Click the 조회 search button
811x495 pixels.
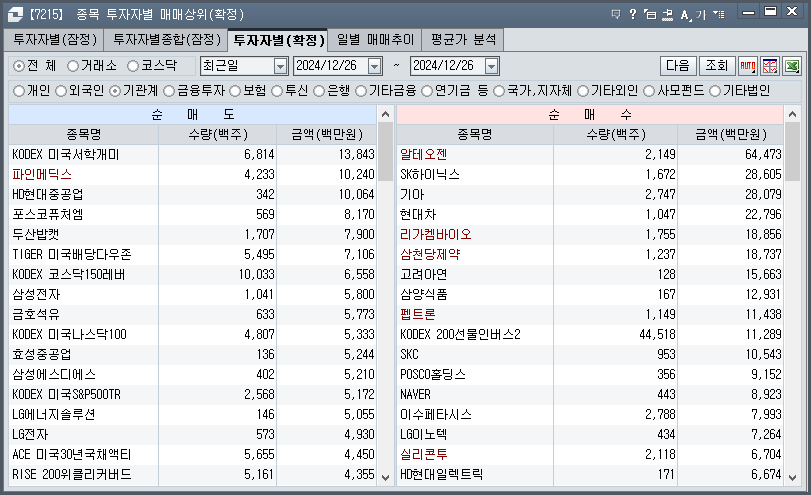pyautogui.click(x=717, y=66)
